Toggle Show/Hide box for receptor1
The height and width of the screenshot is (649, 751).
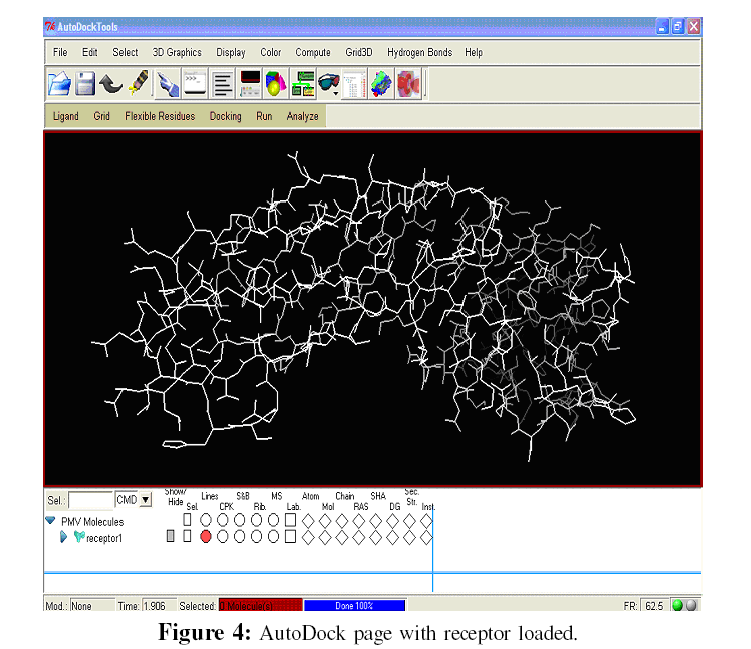170,537
